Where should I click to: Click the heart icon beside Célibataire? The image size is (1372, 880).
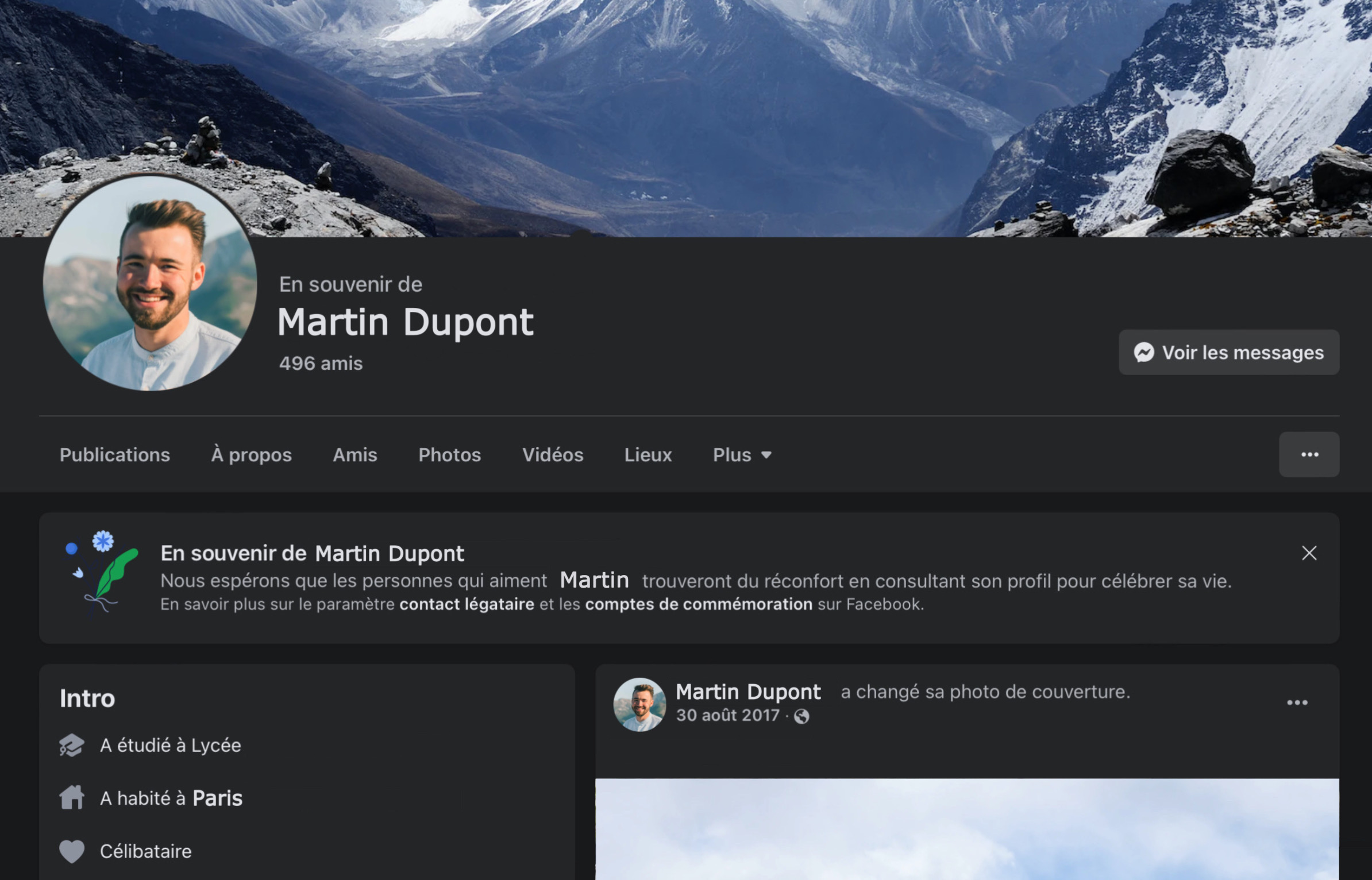pos(72,850)
